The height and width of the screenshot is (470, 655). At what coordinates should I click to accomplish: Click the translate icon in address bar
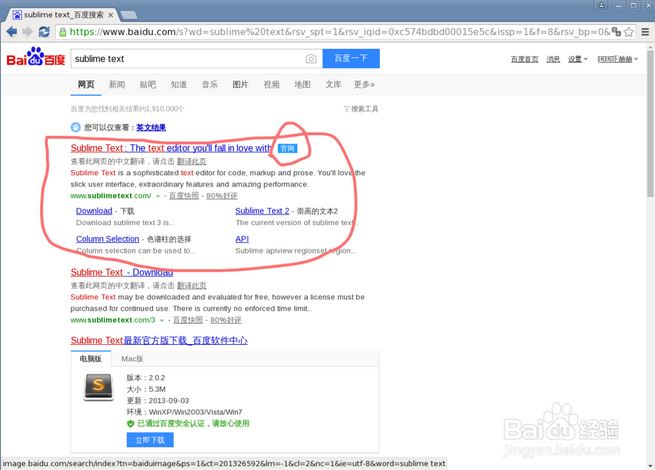tap(616, 32)
